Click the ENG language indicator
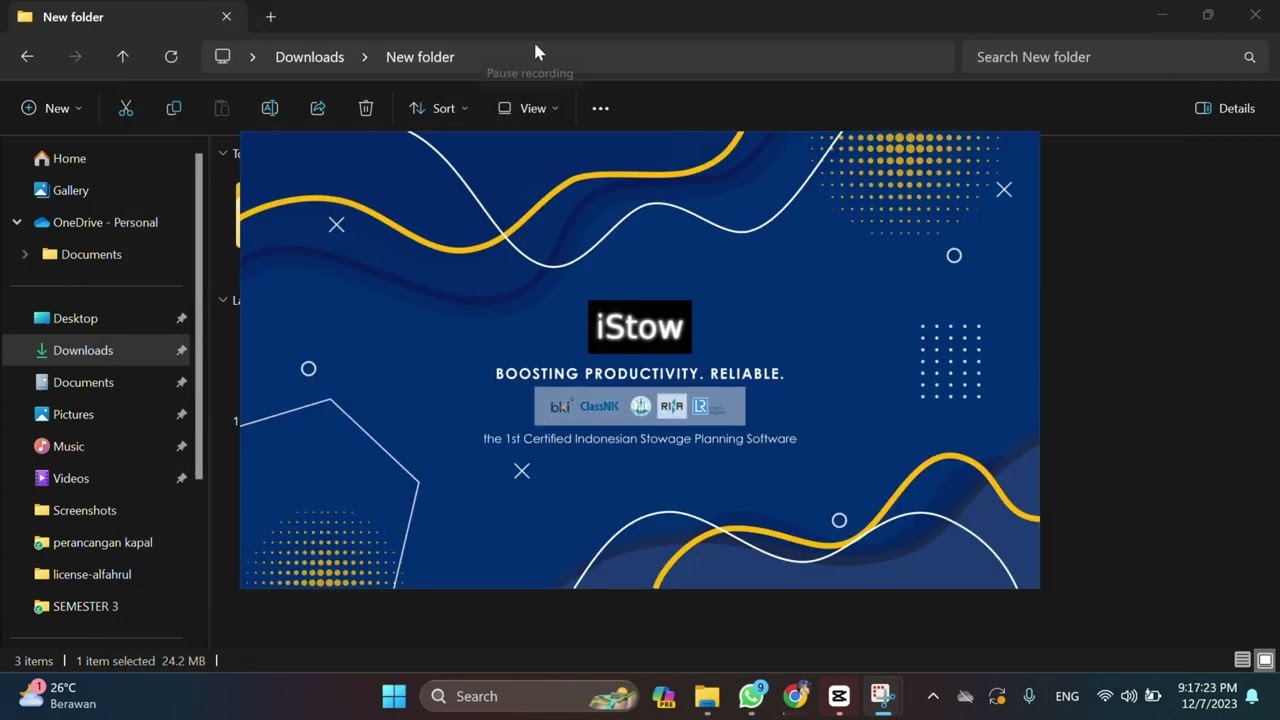This screenshot has width=1280, height=720. pyautogui.click(x=1067, y=696)
